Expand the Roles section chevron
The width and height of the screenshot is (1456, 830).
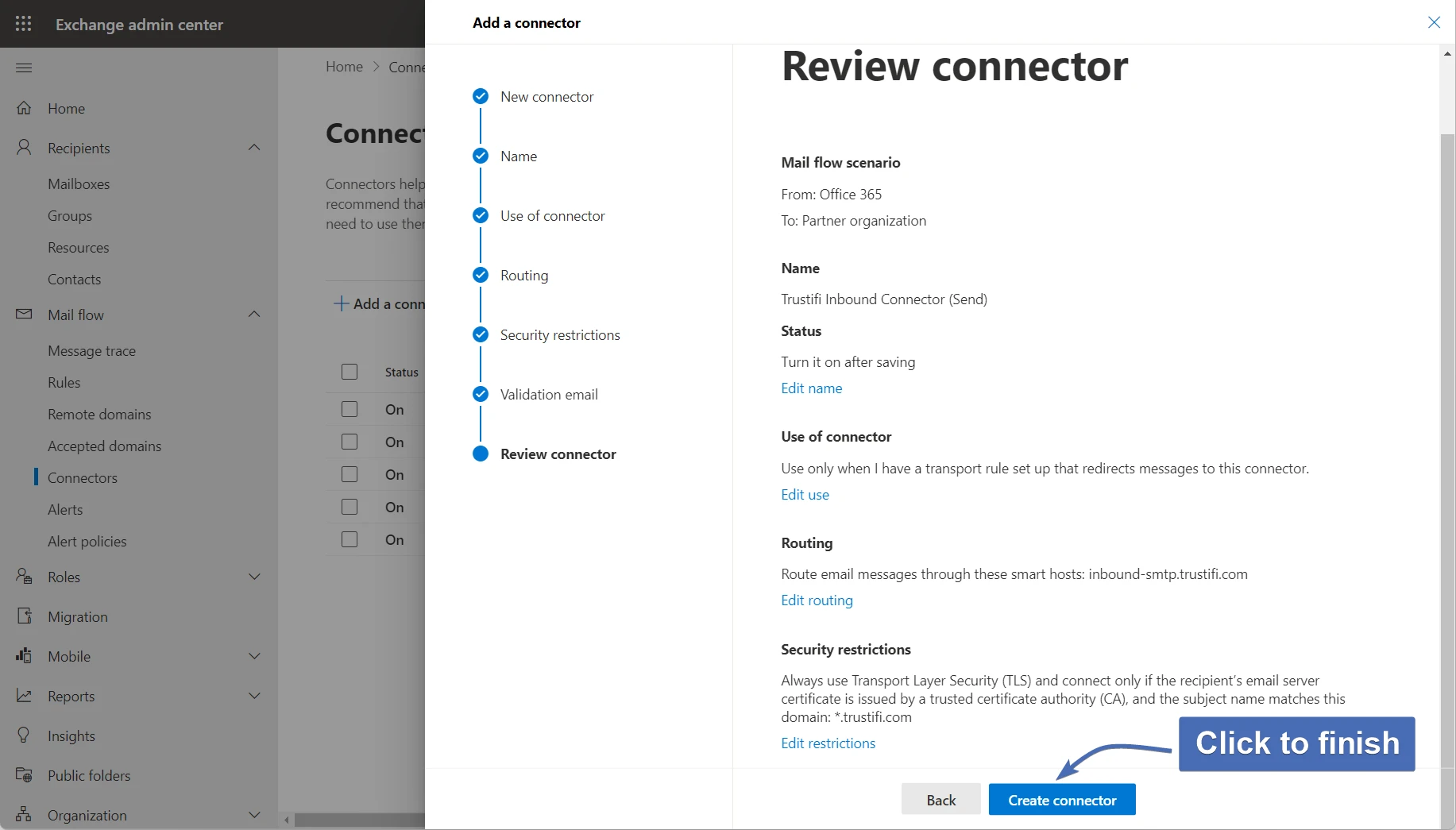tap(254, 577)
